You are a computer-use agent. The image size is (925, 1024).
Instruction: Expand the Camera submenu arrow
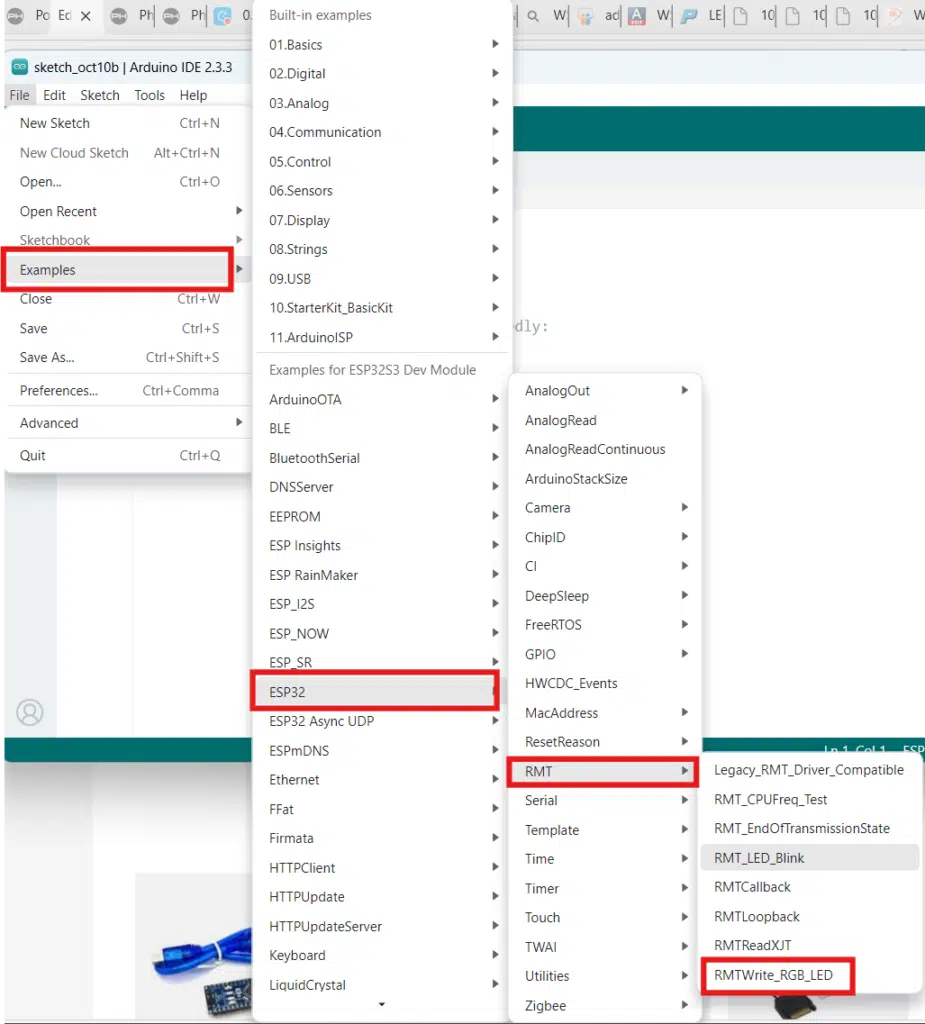(685, 507)
